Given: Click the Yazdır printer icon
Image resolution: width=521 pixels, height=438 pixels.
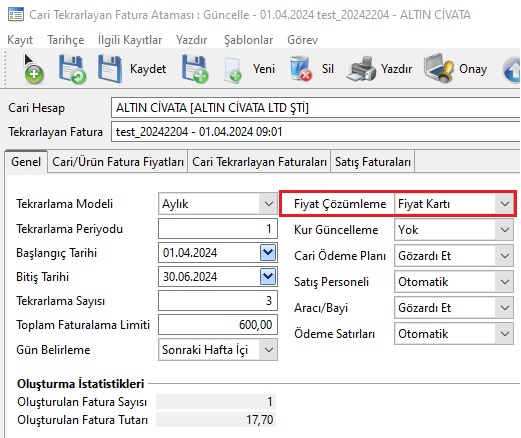Looking at the screenshot, I should pos(361,69).
